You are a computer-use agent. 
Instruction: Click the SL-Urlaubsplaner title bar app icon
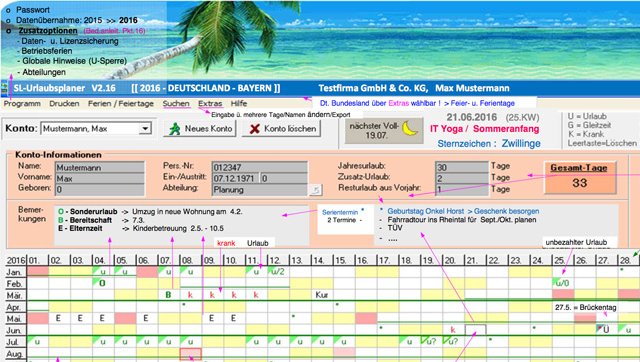click(x=5, y=88)
